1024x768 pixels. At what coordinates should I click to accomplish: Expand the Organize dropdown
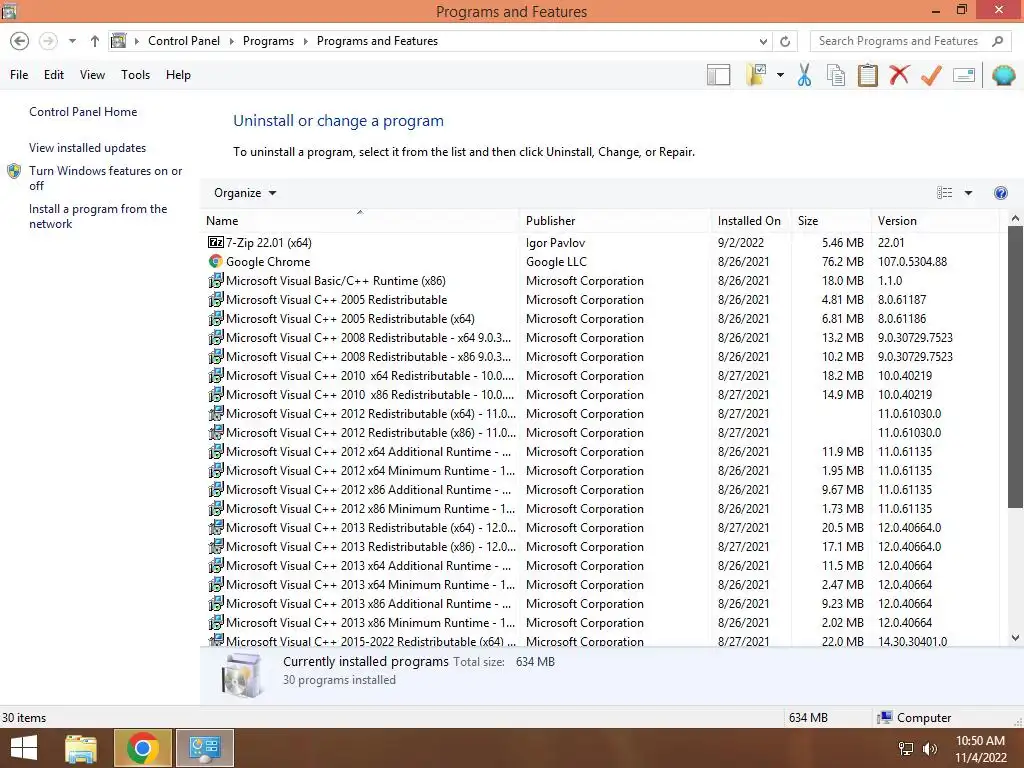click(x=245, y=193)
